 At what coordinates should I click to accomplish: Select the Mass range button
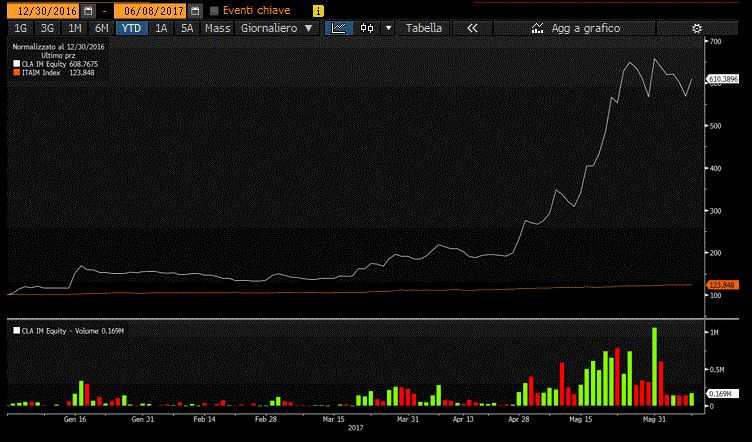click(217, 28)
